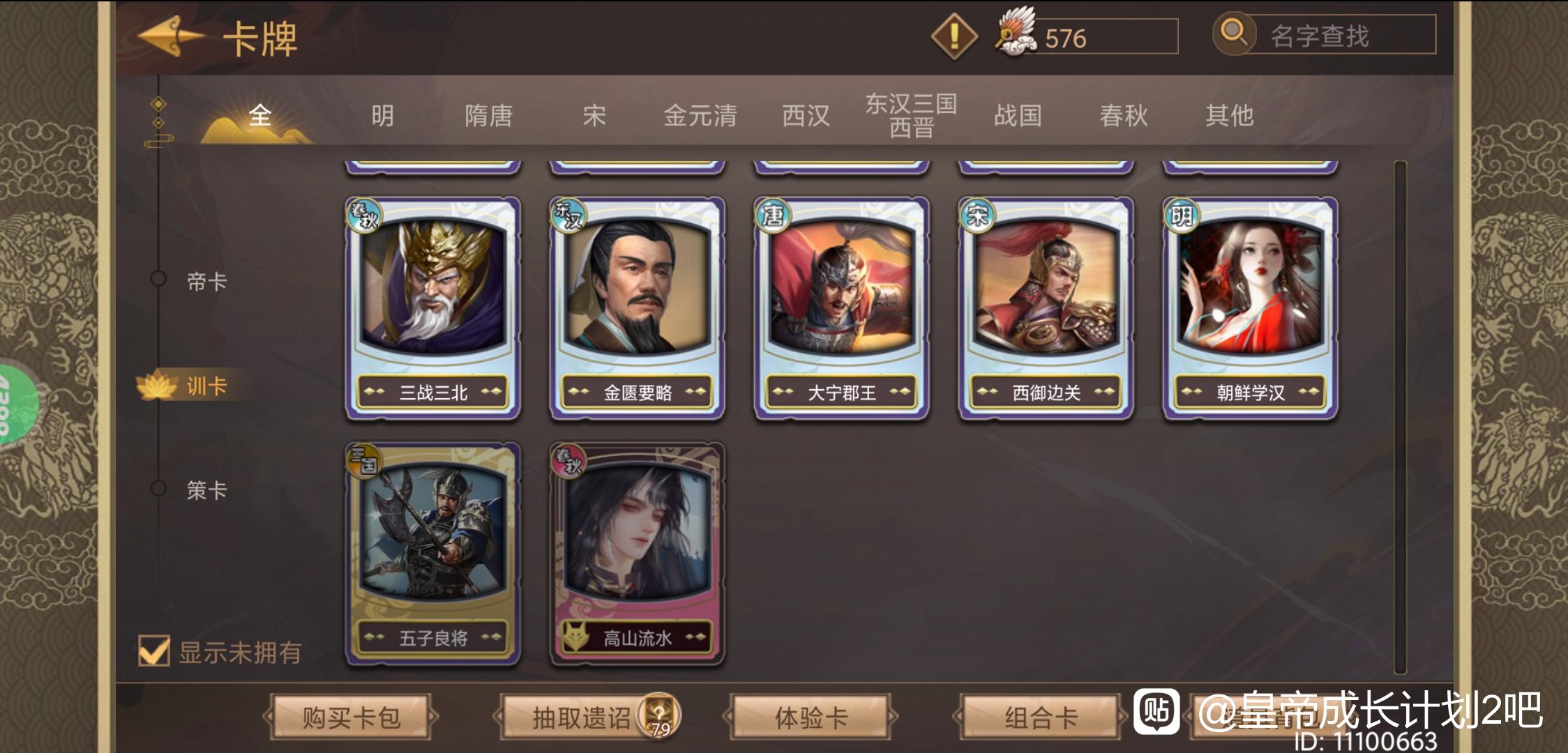Switch to the 东汉三国西晋 tab
This screenshot has width=1568, height=753.
point(910,115)
